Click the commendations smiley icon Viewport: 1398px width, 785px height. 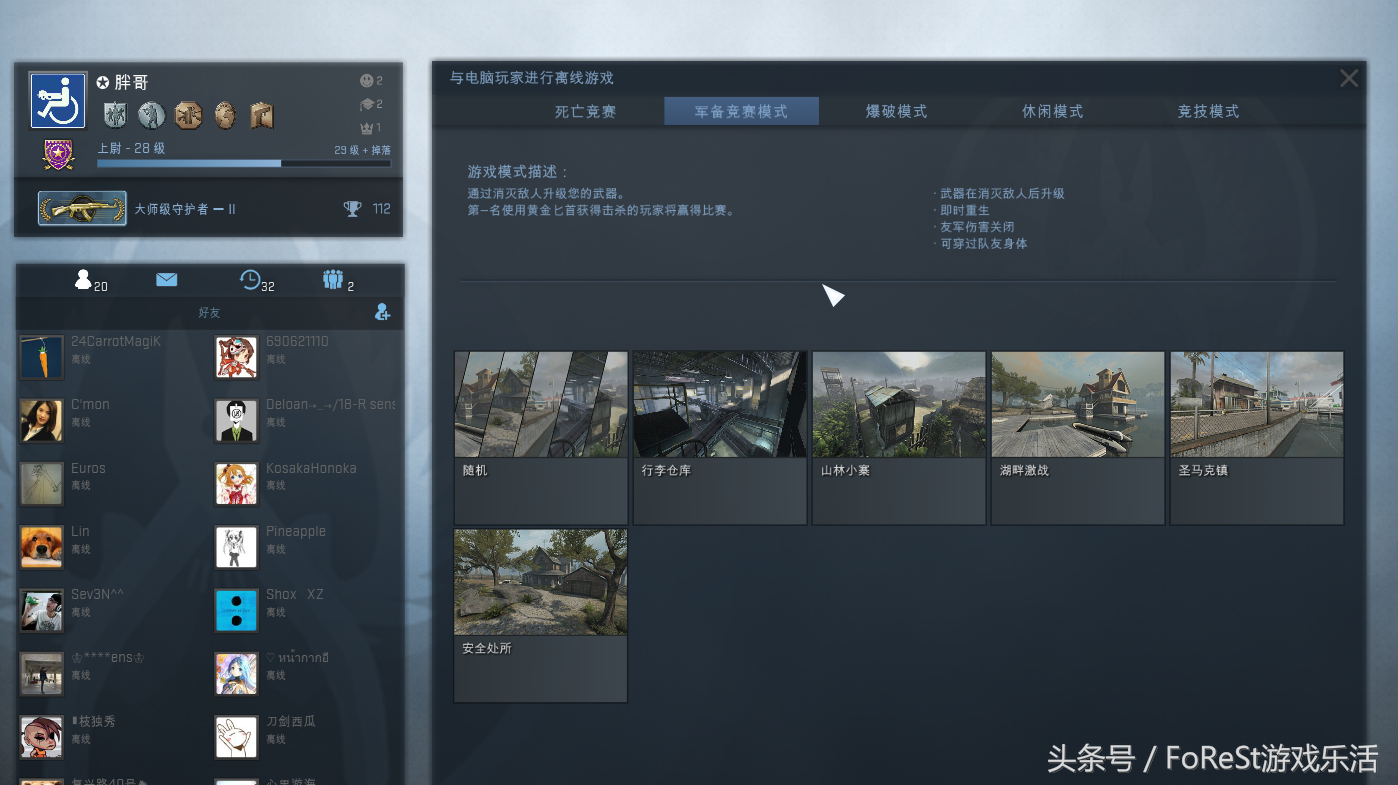[x=365, y=81]
